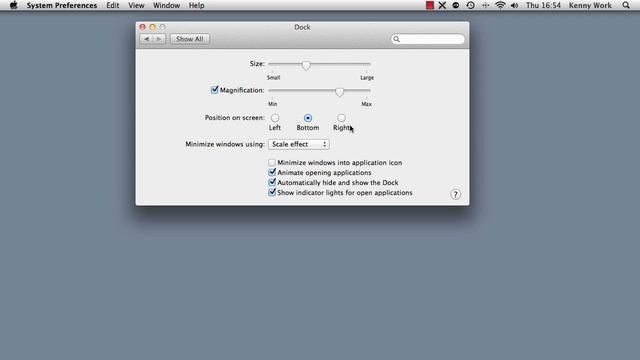Click the Dock window search field
The image size is (640, 360).
pos(428,39)
